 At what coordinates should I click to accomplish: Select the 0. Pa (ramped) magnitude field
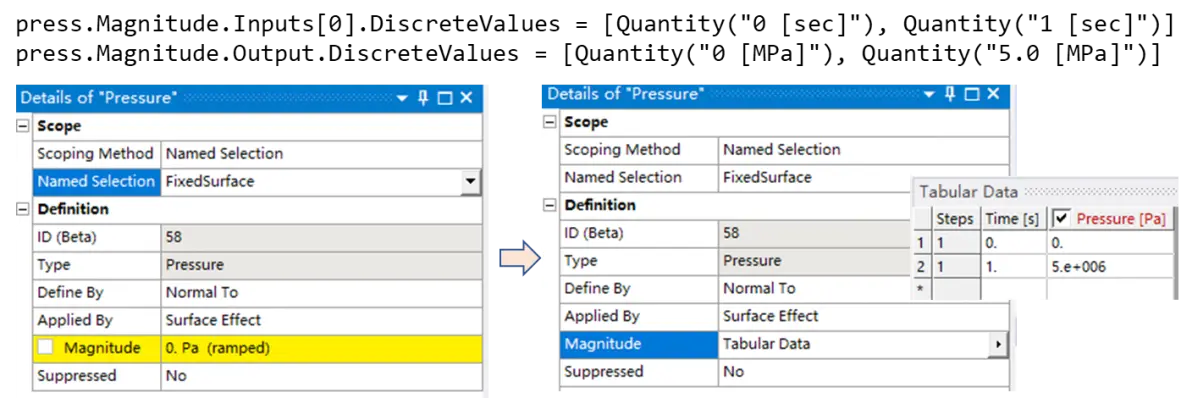321,348
